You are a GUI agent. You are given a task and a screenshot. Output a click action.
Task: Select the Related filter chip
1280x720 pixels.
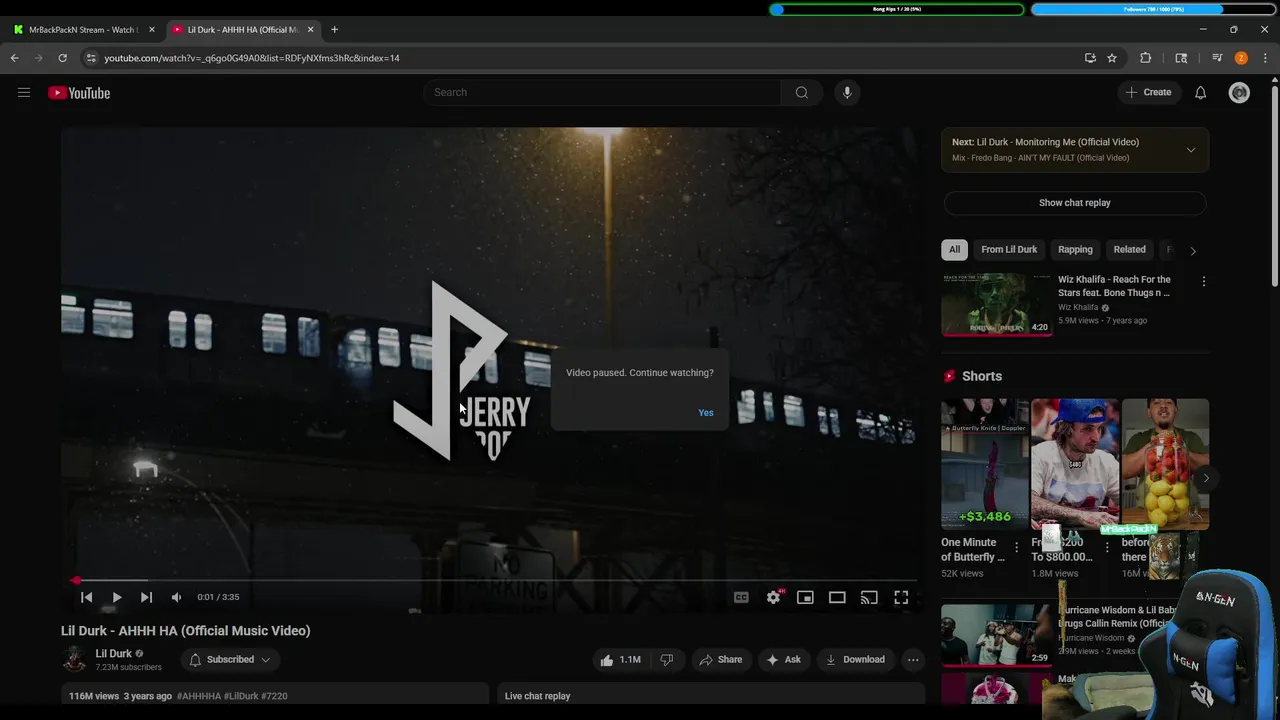click(x=1129, y=249)
